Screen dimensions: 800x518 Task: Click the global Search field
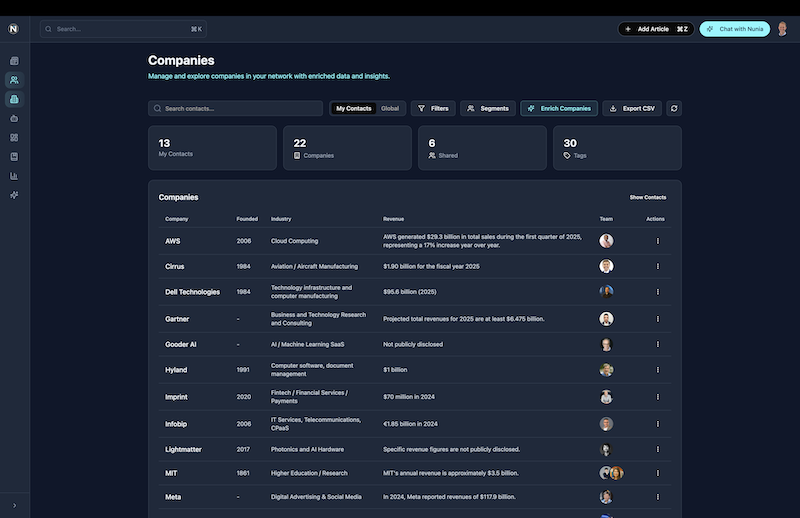pos(123,29)
